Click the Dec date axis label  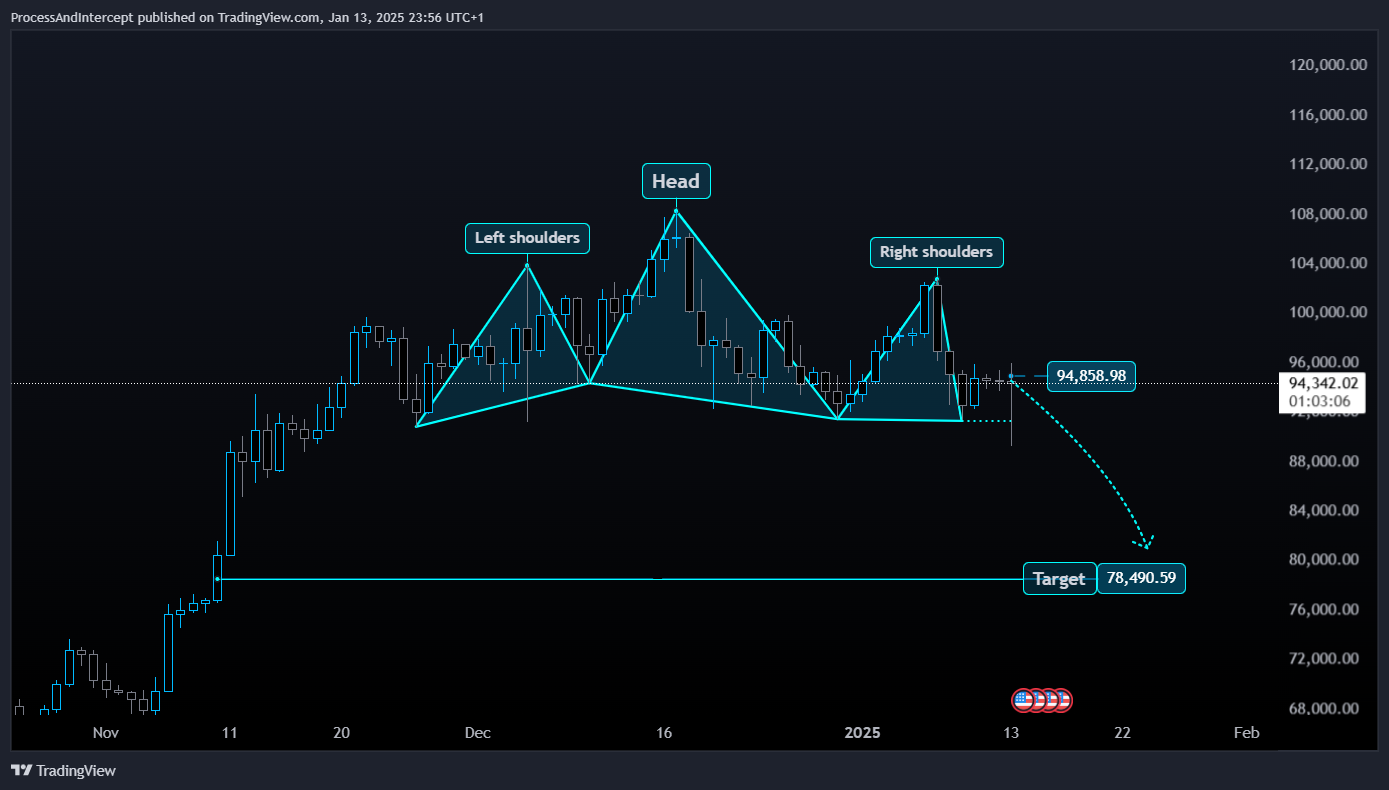pos(477,732)
